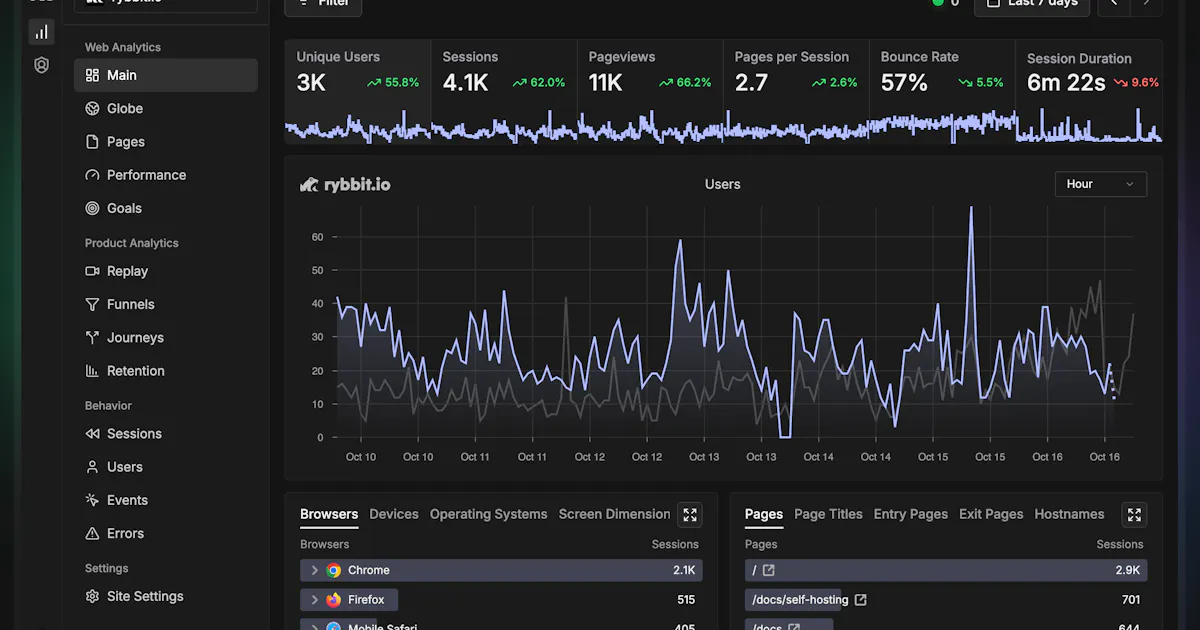Click the bar chart icon in left rail
Screen dimensions: 1200x630
41,32
